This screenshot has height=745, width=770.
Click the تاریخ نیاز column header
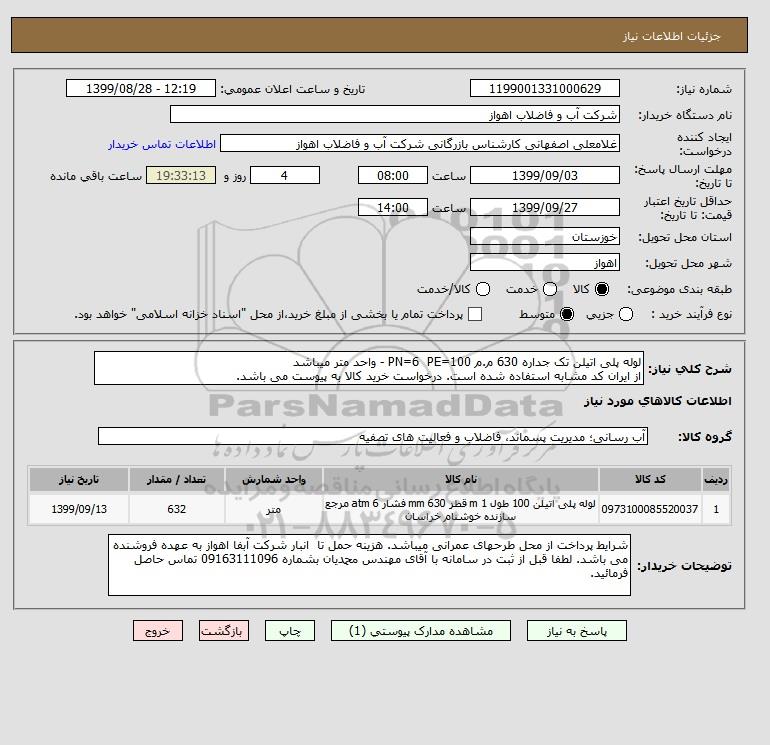pos(79,479)
